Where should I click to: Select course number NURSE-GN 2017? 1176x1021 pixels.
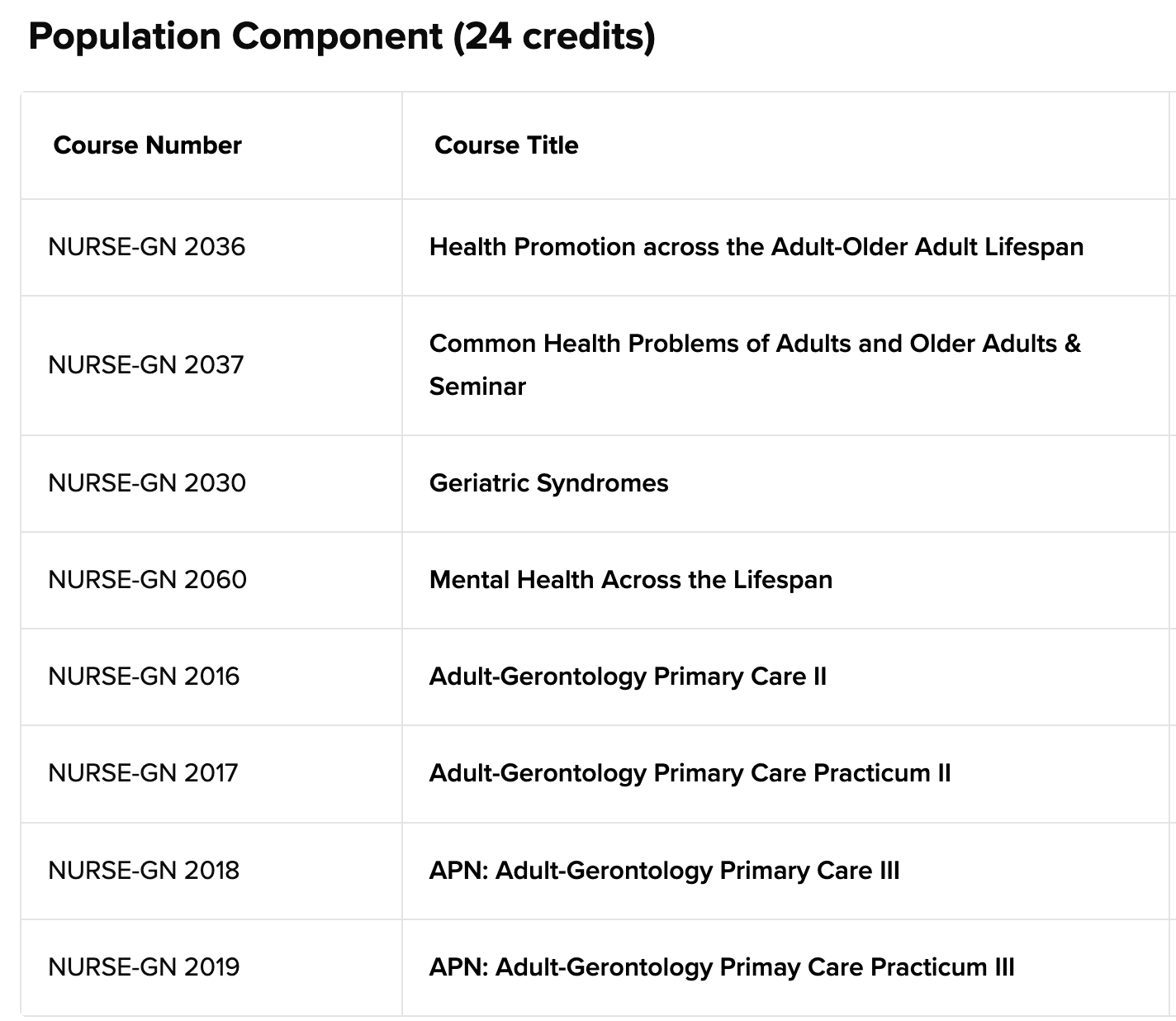[144, 773]
